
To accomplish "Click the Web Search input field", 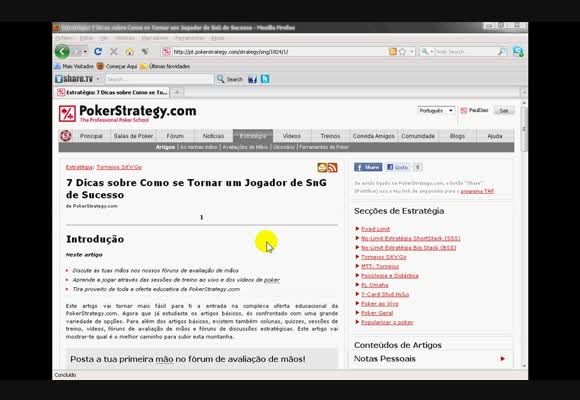I will [466, 52].
